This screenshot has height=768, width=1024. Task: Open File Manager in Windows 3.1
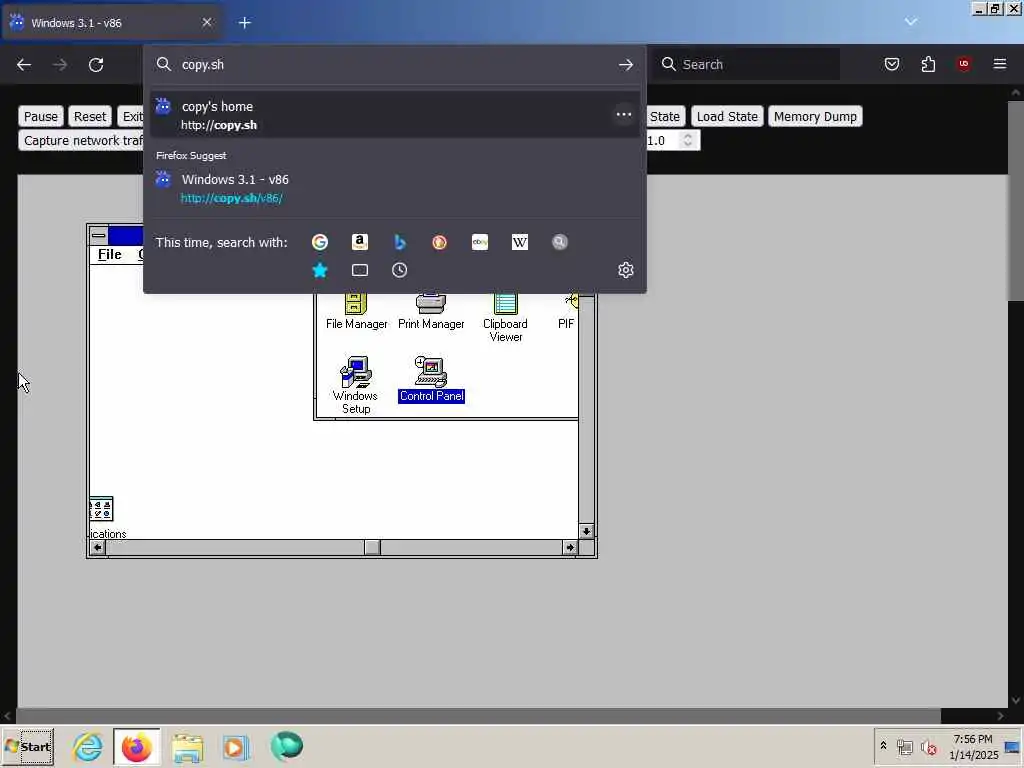pos(357,312)
